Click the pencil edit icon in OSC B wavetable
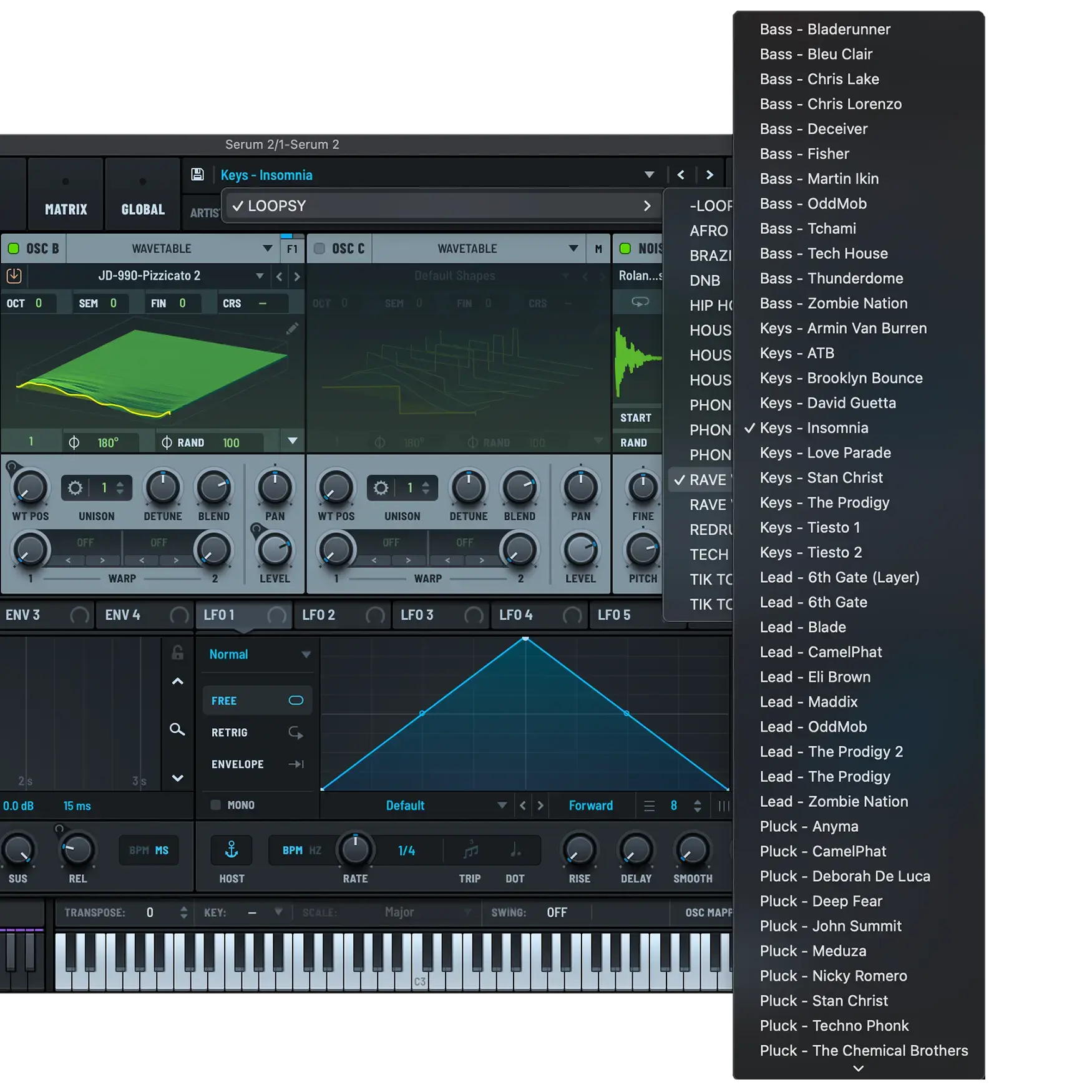 point(292,329)
